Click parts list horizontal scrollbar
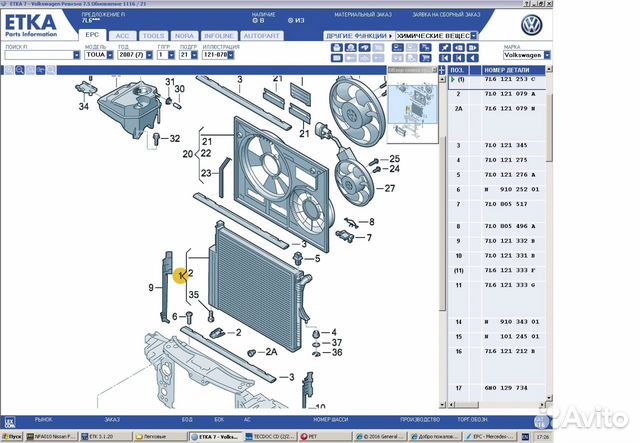The image size is (640, 443). (496, 405)
